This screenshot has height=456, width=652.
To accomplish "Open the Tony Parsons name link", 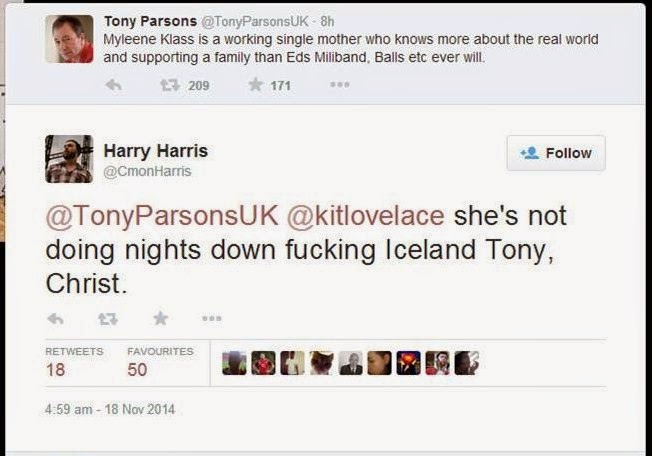I will pos(150,21).
